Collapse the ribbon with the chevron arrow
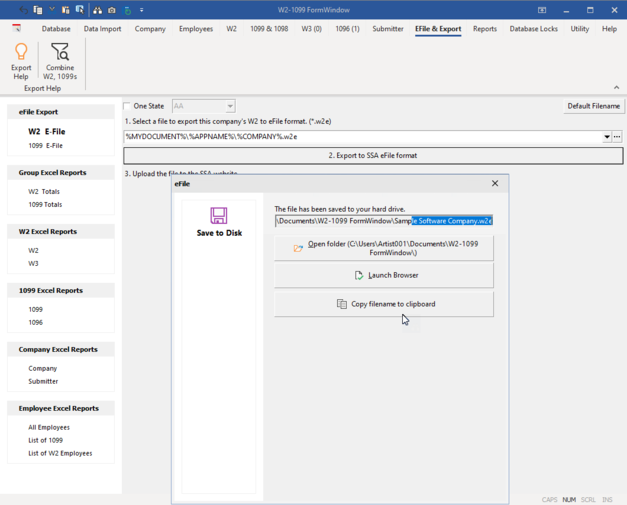Viewport: 627px width, 505px height. pos(616,88)
